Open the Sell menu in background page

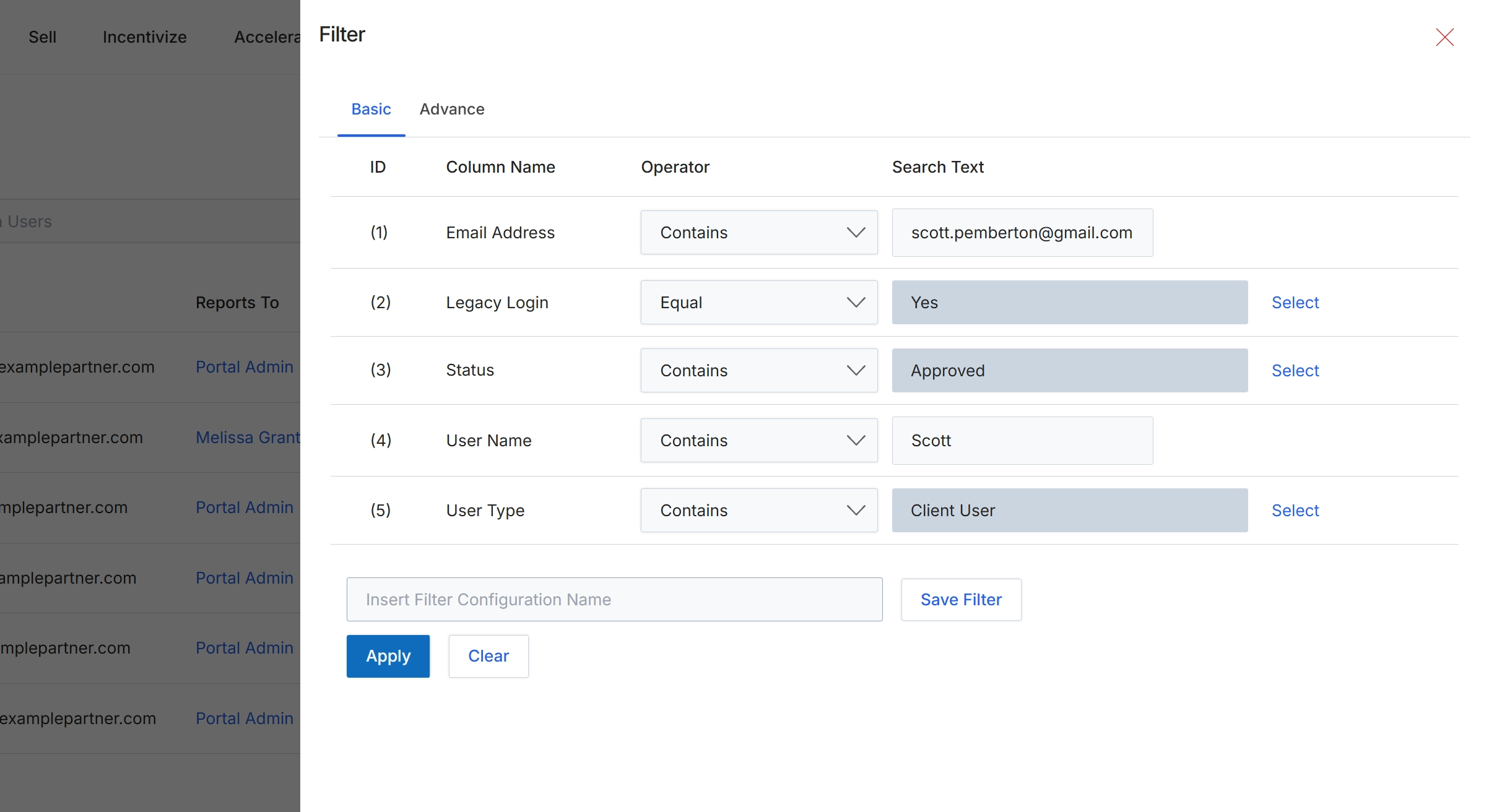click(x=42, y=37)
